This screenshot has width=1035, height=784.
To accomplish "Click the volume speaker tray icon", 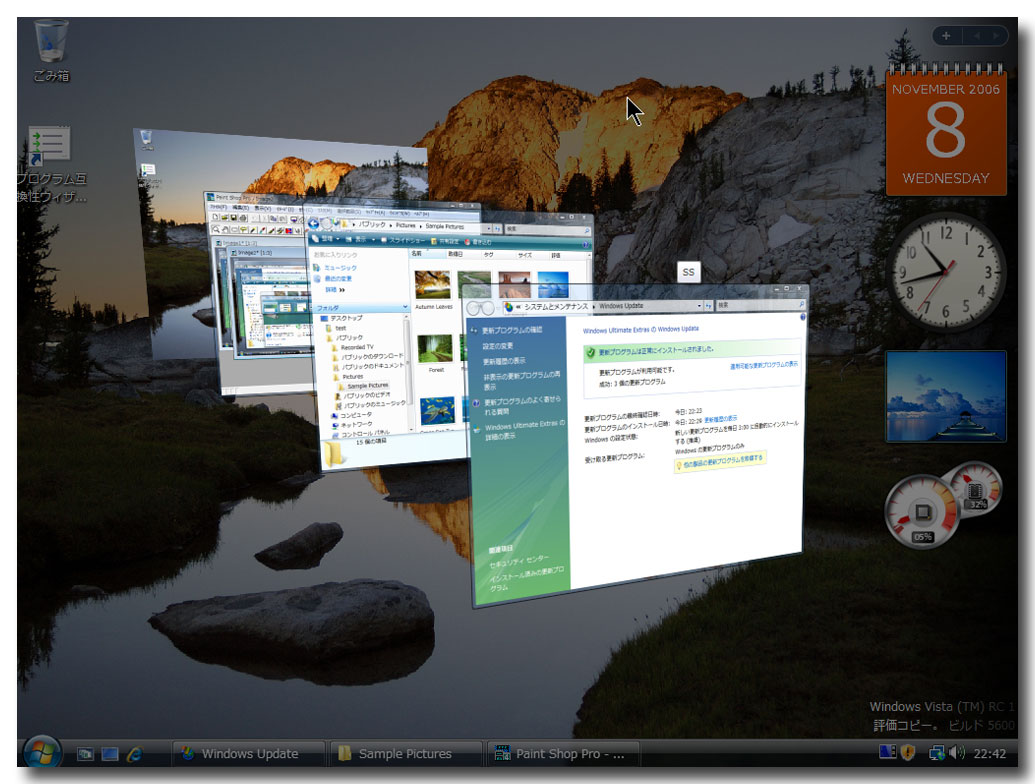I will pos(956,752).
